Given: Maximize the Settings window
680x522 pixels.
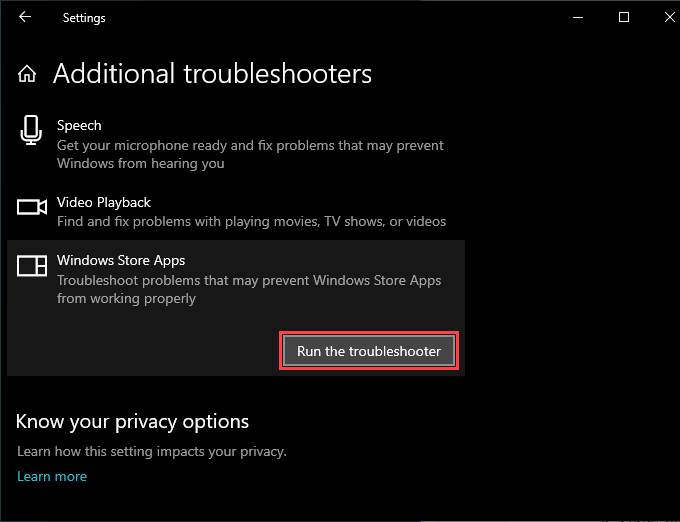Looking at the screenshot, I should click(624, 17).
